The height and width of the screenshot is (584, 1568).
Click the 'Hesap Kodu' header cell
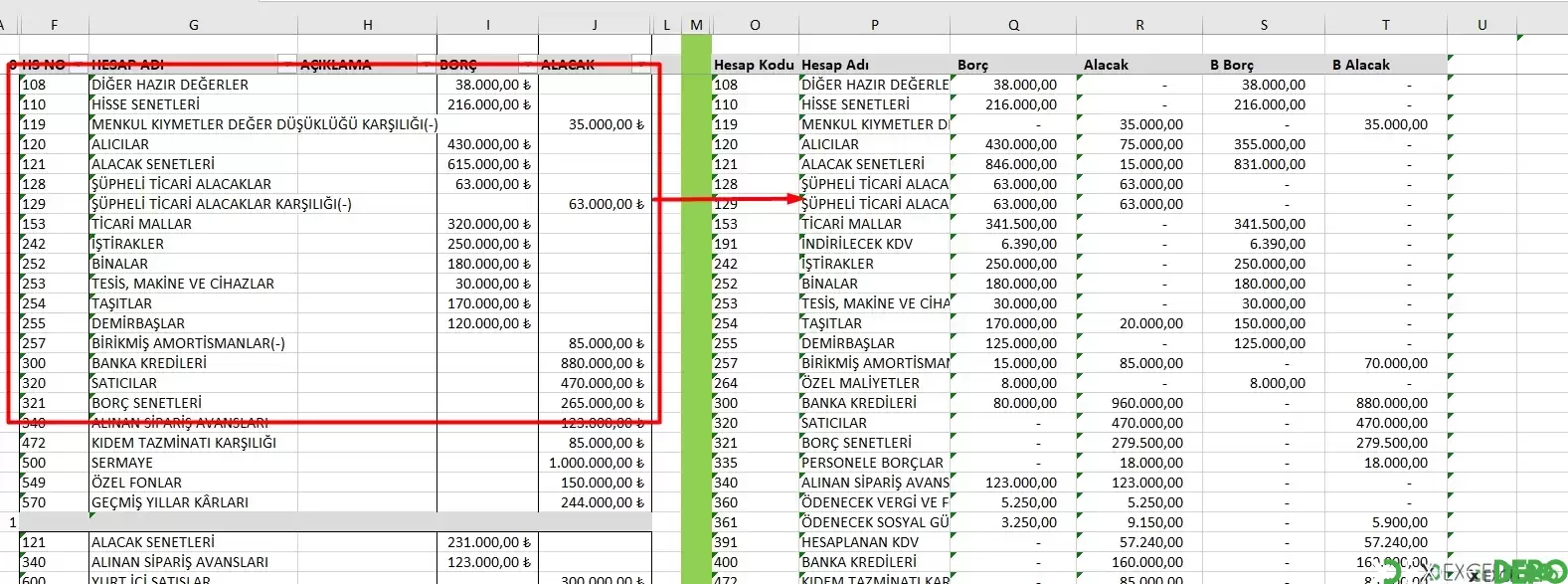click(755, 65)
